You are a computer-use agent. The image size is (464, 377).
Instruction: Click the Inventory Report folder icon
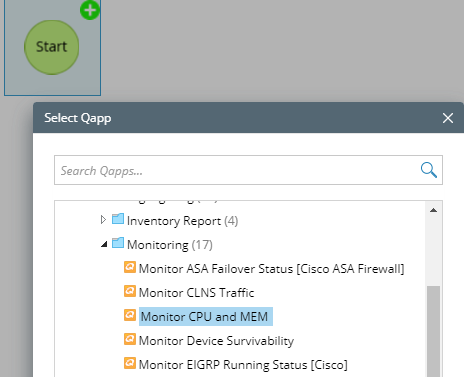[x=118, y=219]
